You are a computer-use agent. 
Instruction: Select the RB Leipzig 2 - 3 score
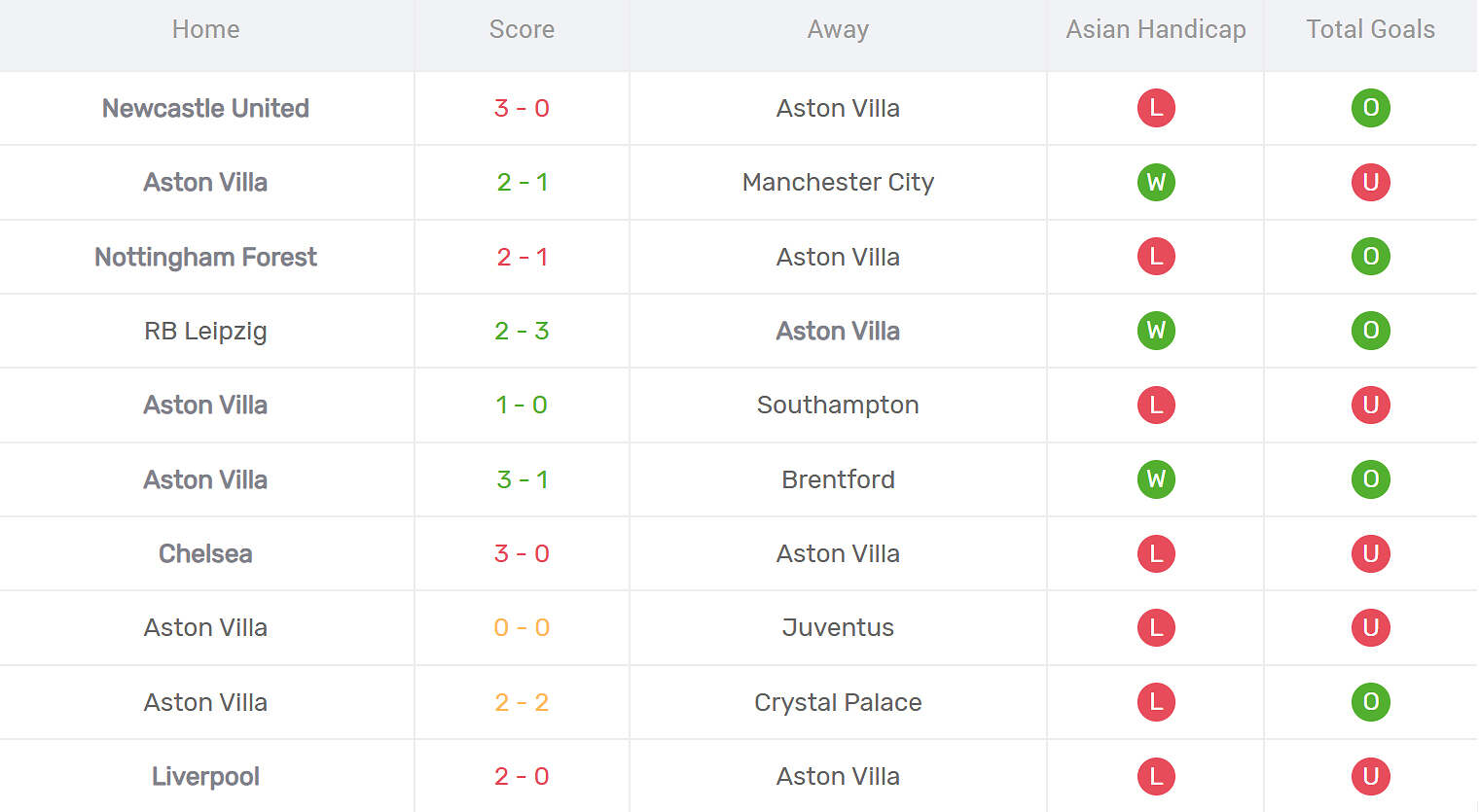[x=522, y=331]
